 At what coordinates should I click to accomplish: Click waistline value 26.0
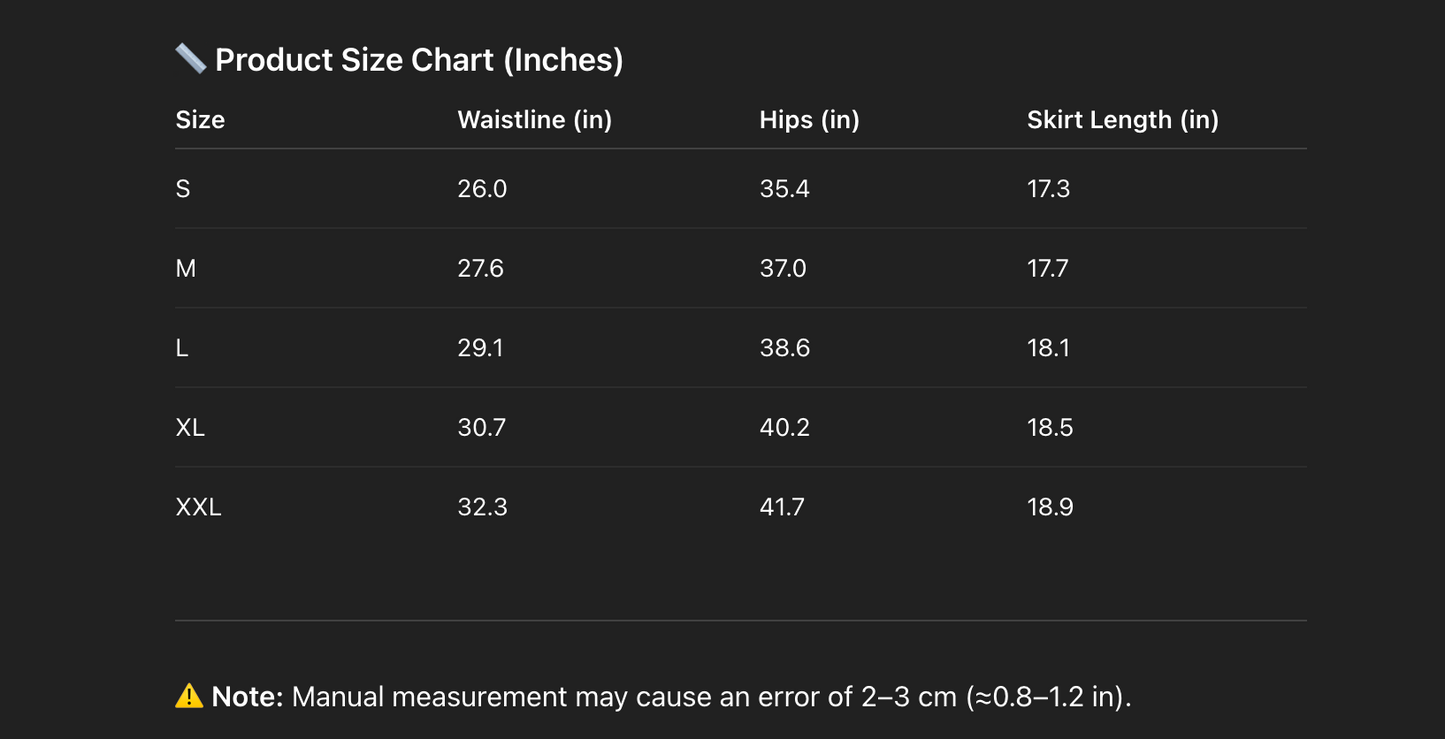[482, 189]
